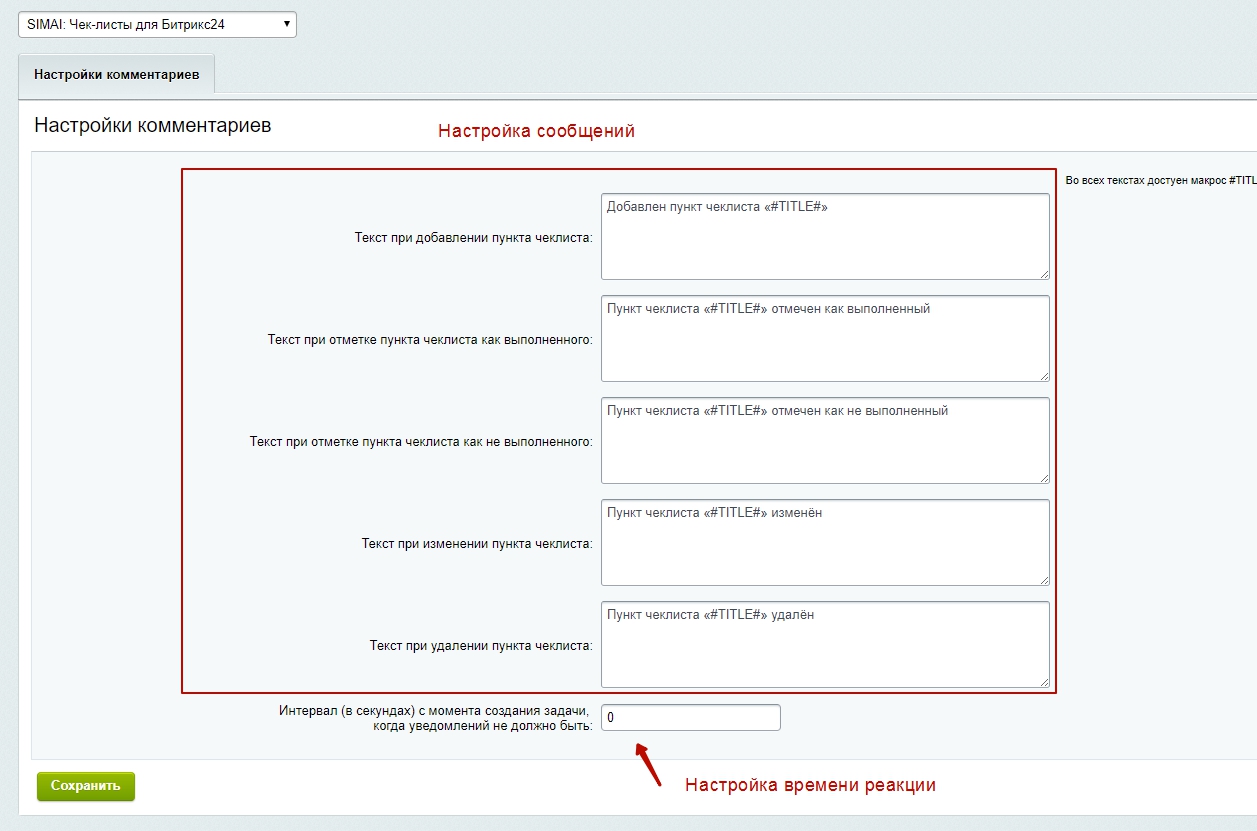Viewport: 1257px width, 831px height.
Task: Click the textarea containing «#TITLE#» удалён
Action: tap(824, 644)
